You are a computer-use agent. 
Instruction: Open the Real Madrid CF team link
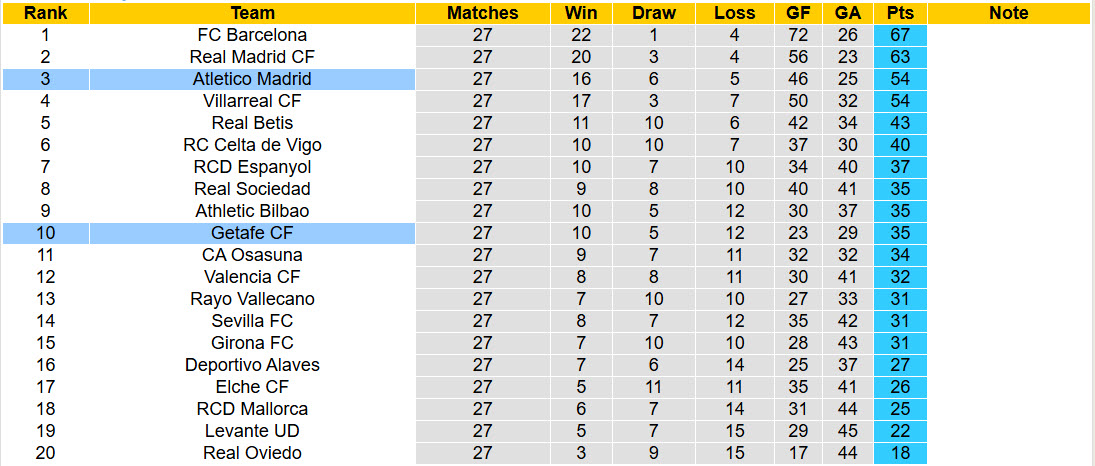252,57
